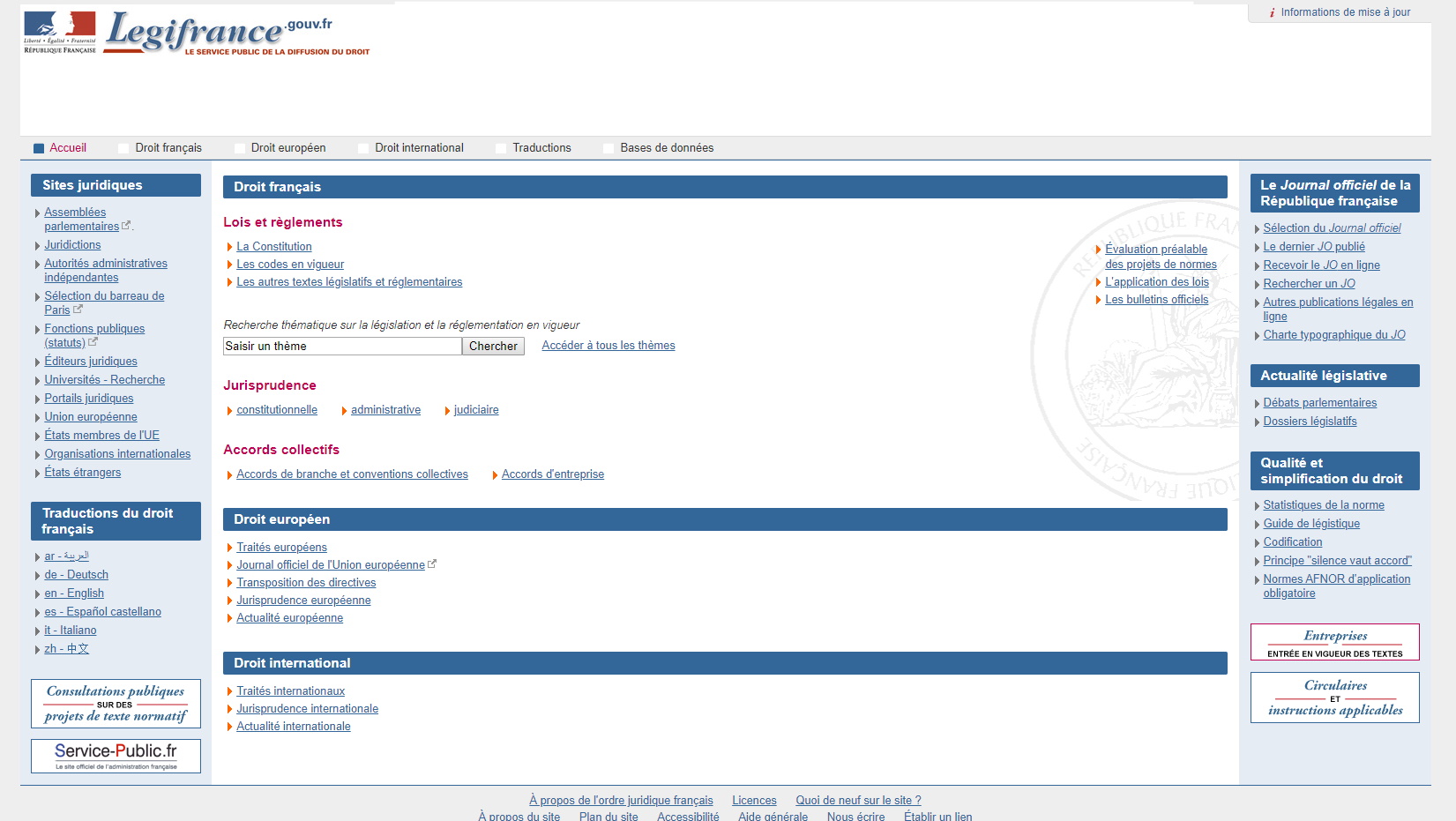Open Évaluation préalable des projets de normes
Image resolution: width=1456 pixels, height=821 pixels.
point(1161,257)
